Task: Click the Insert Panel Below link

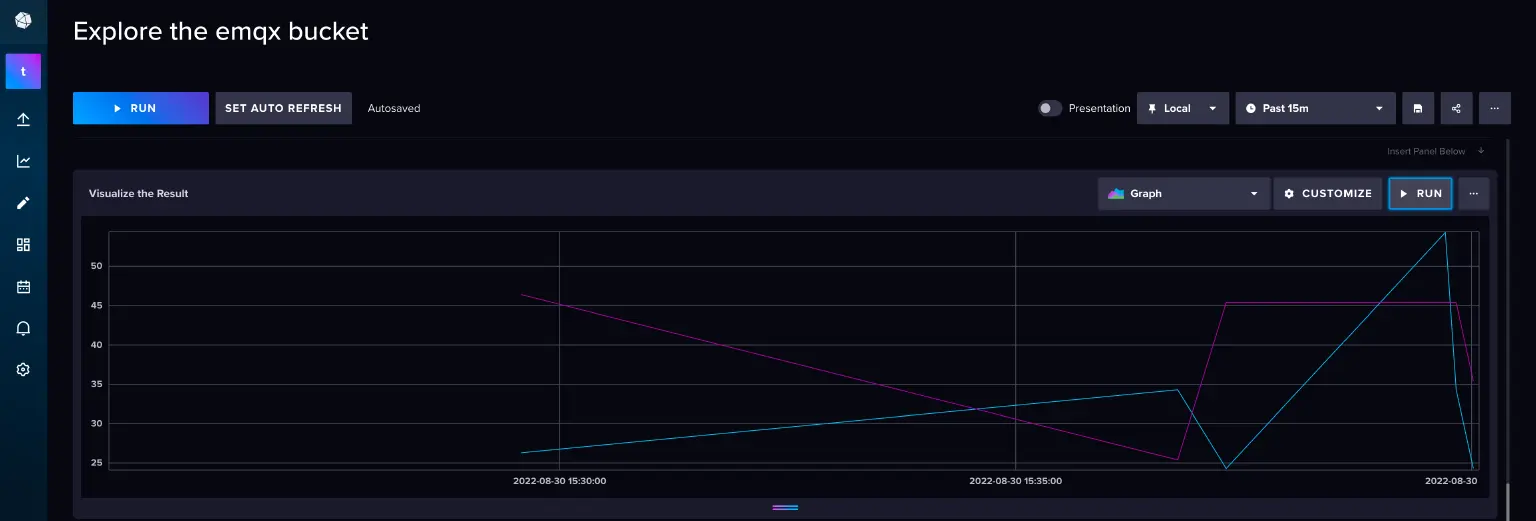Action: [1426, 152]
